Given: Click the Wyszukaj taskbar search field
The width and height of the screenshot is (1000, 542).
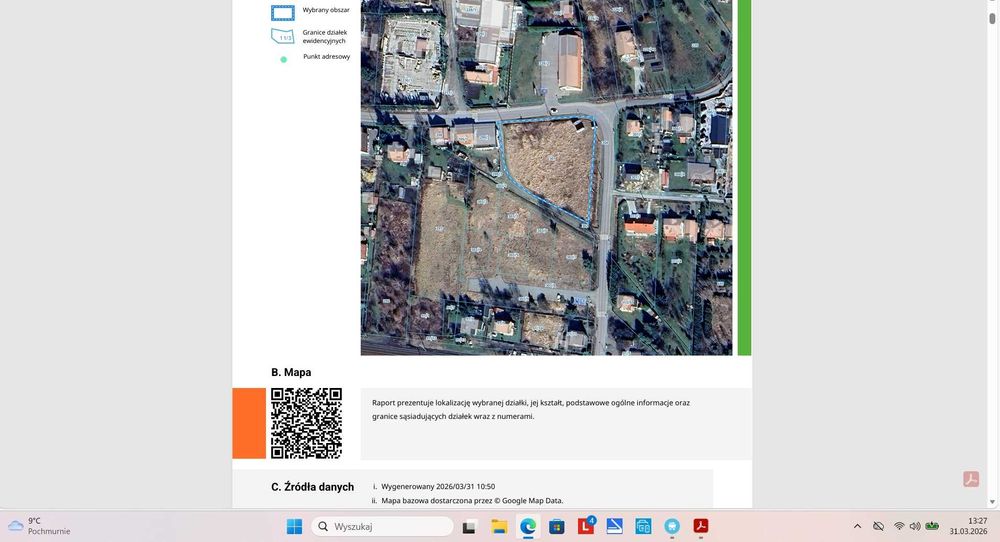Looking at the screenshot, I should [x=383, y=526].
